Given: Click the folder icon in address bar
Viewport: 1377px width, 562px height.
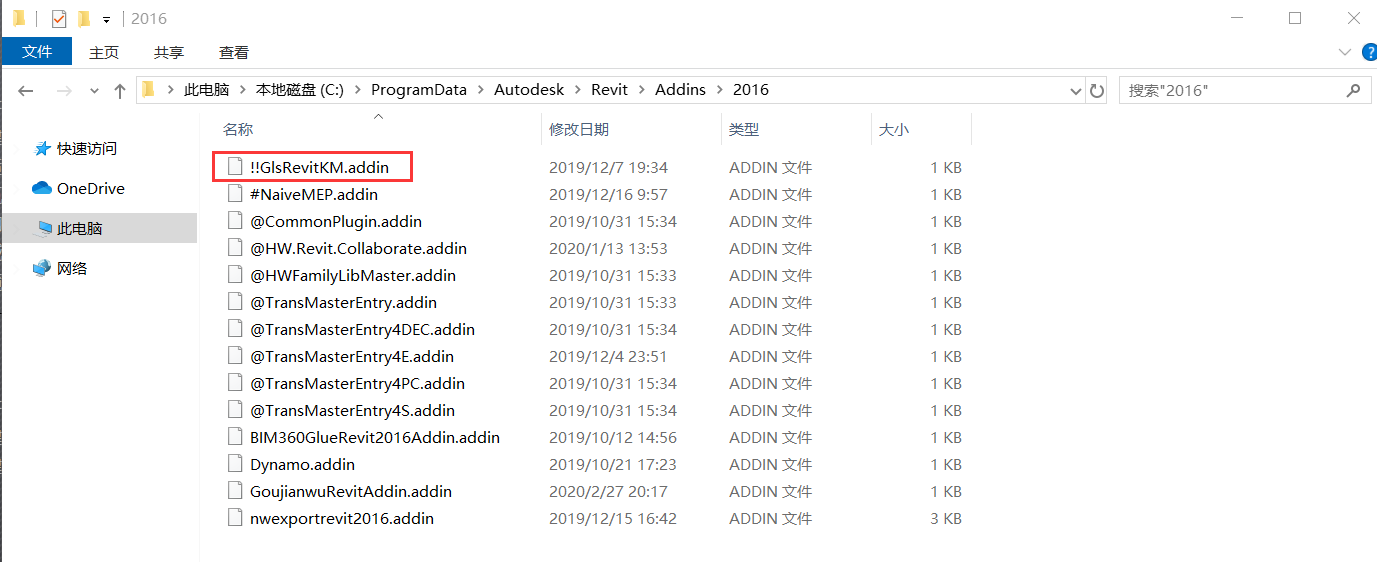Looking at the screenshot, I should point(149,90).
